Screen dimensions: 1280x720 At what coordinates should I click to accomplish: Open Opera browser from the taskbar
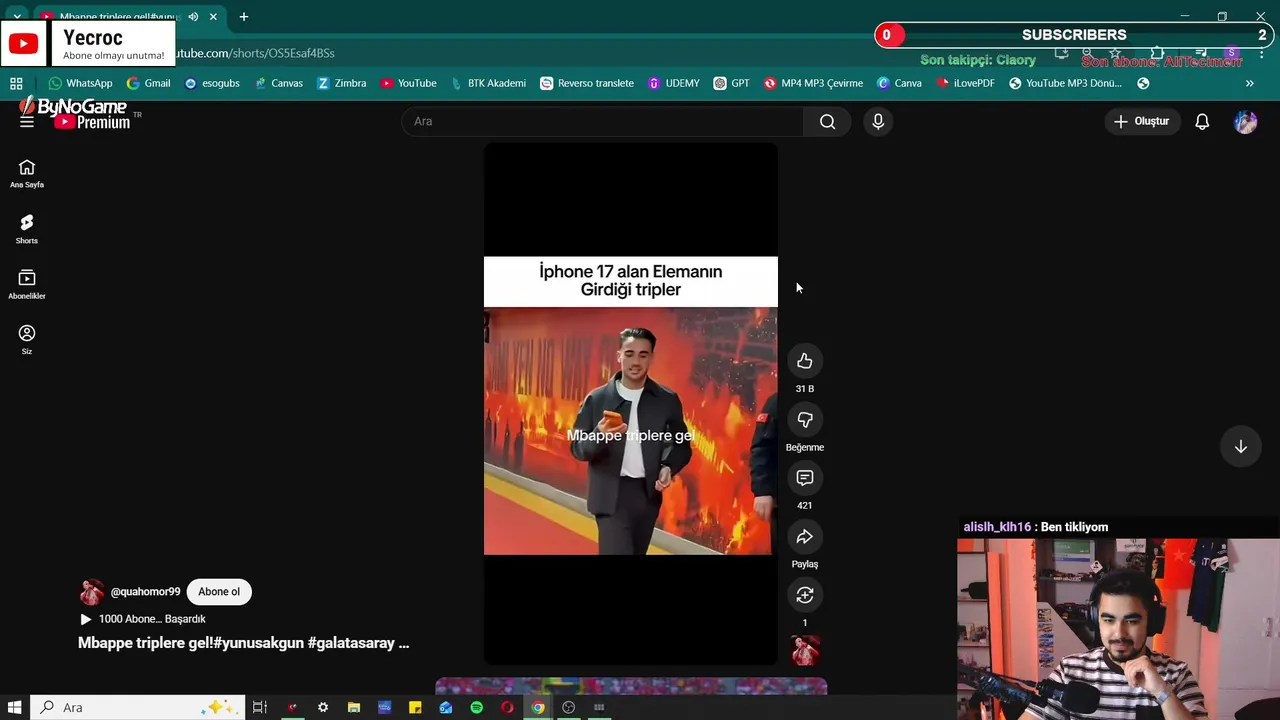(x=507, y=707)
